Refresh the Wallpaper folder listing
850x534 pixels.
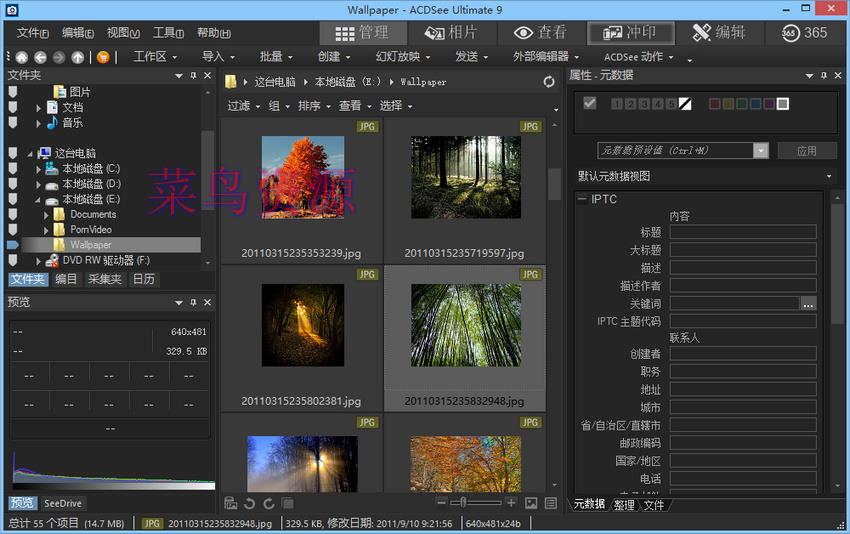click(x=549, y=82)
